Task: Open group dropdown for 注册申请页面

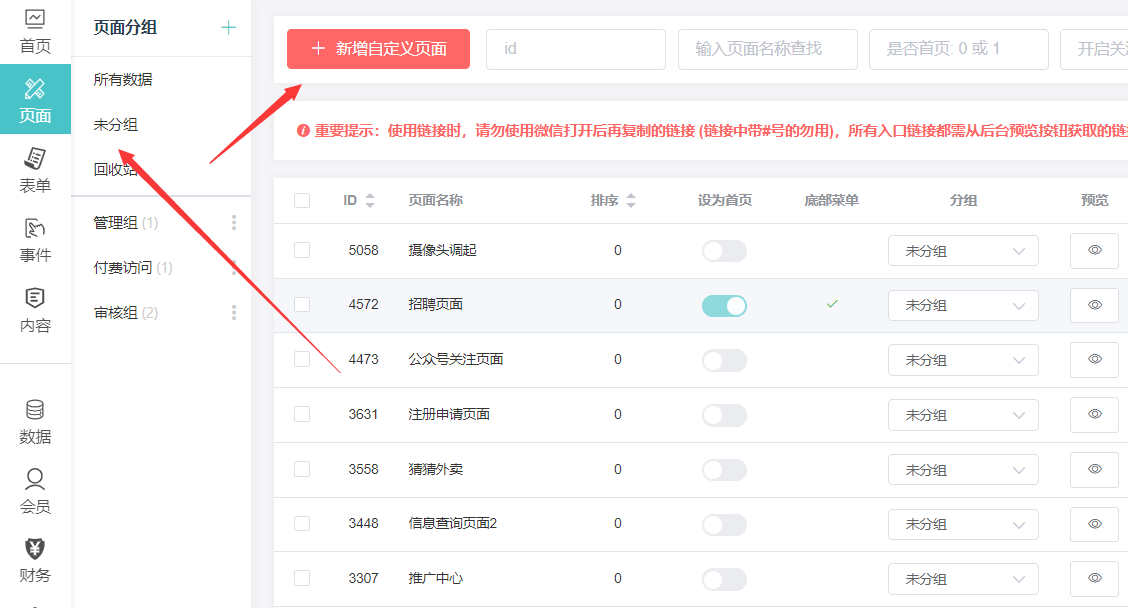Action: pyautogui.click(x=962, y=415)
